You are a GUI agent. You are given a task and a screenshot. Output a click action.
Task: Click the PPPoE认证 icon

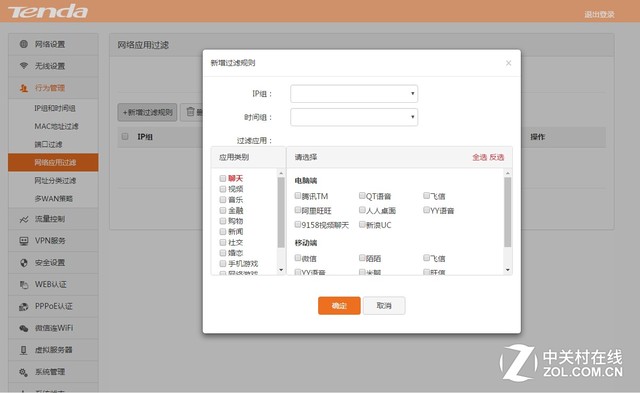24,306
